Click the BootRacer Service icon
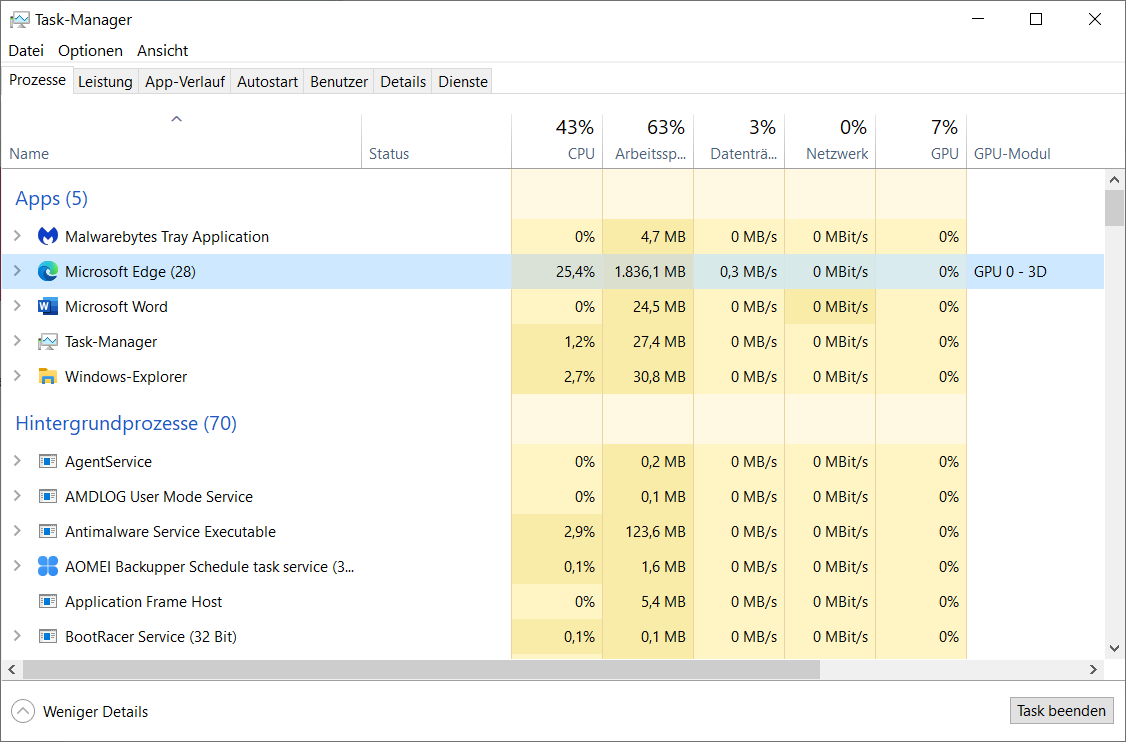Viewport: 1126px width, 742px height. 47,636
